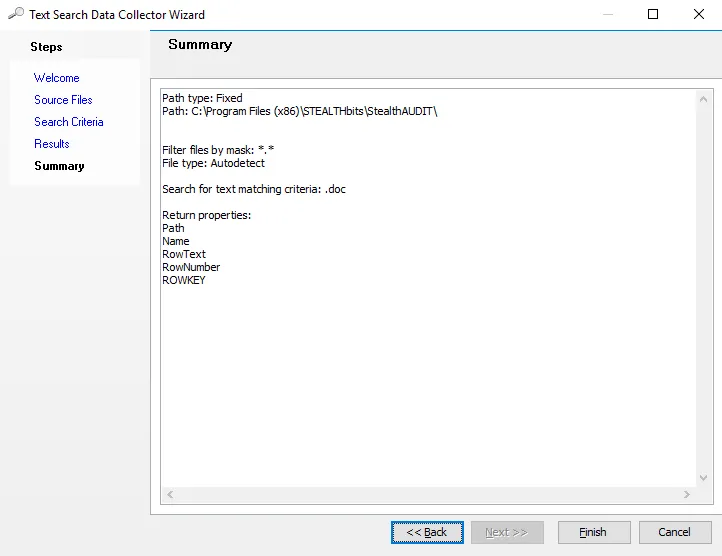Click the scroll up arrow in summary box
The width and height of the screenshot is (722, 556).
click(x=703, y=99)
